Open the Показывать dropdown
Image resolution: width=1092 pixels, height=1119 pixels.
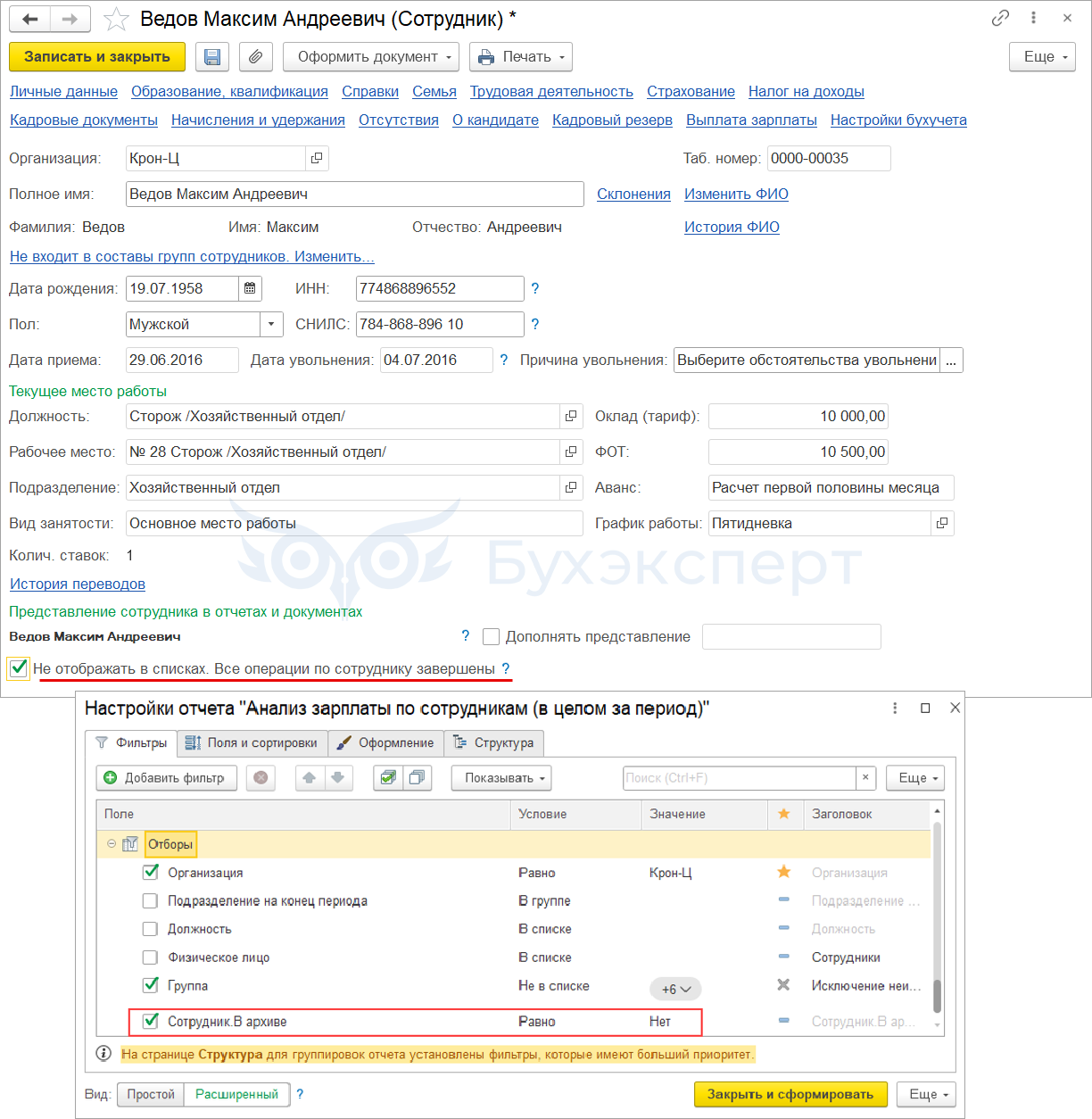click(x=501, y=778)
